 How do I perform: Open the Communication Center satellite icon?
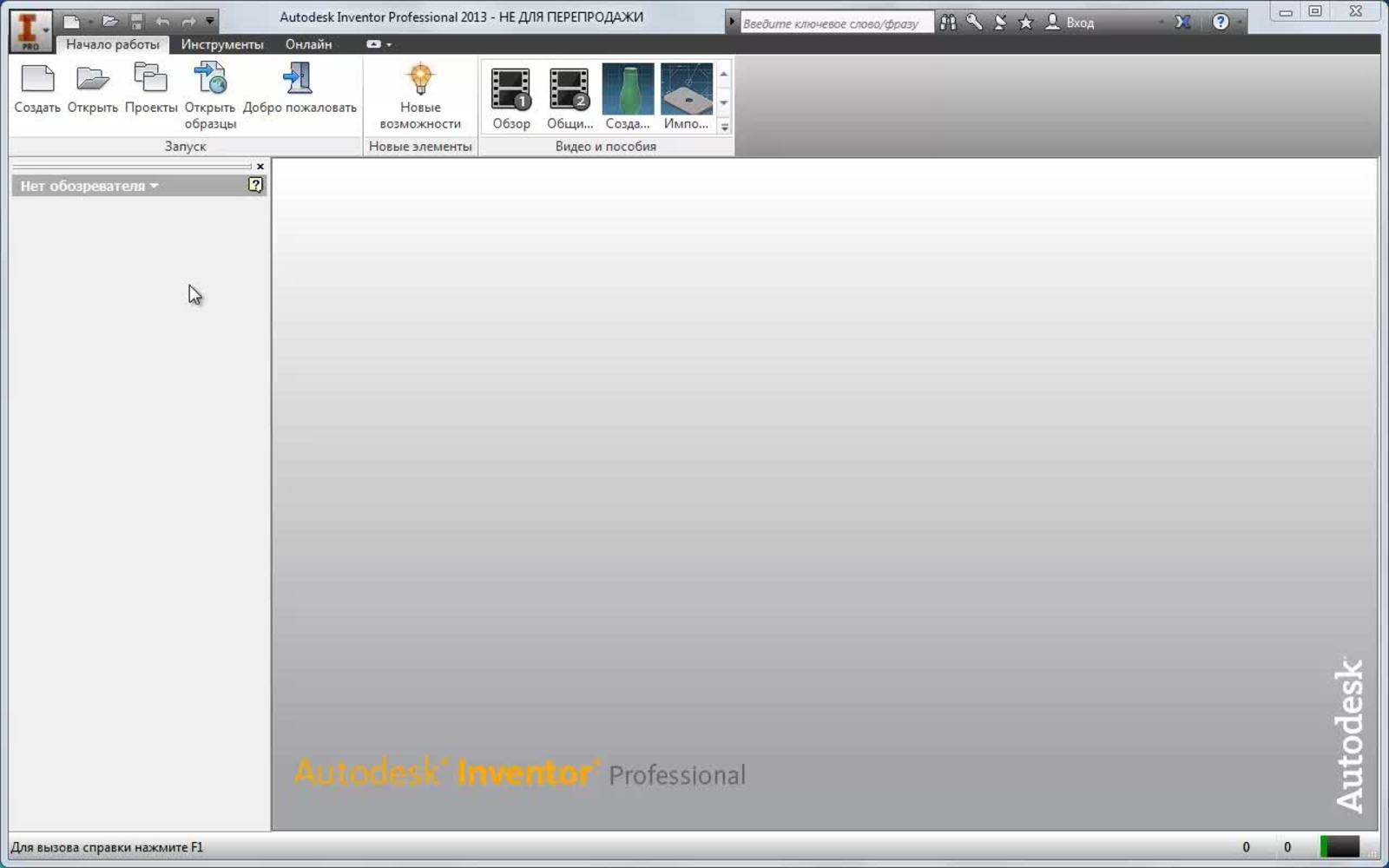pos(1000,23)
